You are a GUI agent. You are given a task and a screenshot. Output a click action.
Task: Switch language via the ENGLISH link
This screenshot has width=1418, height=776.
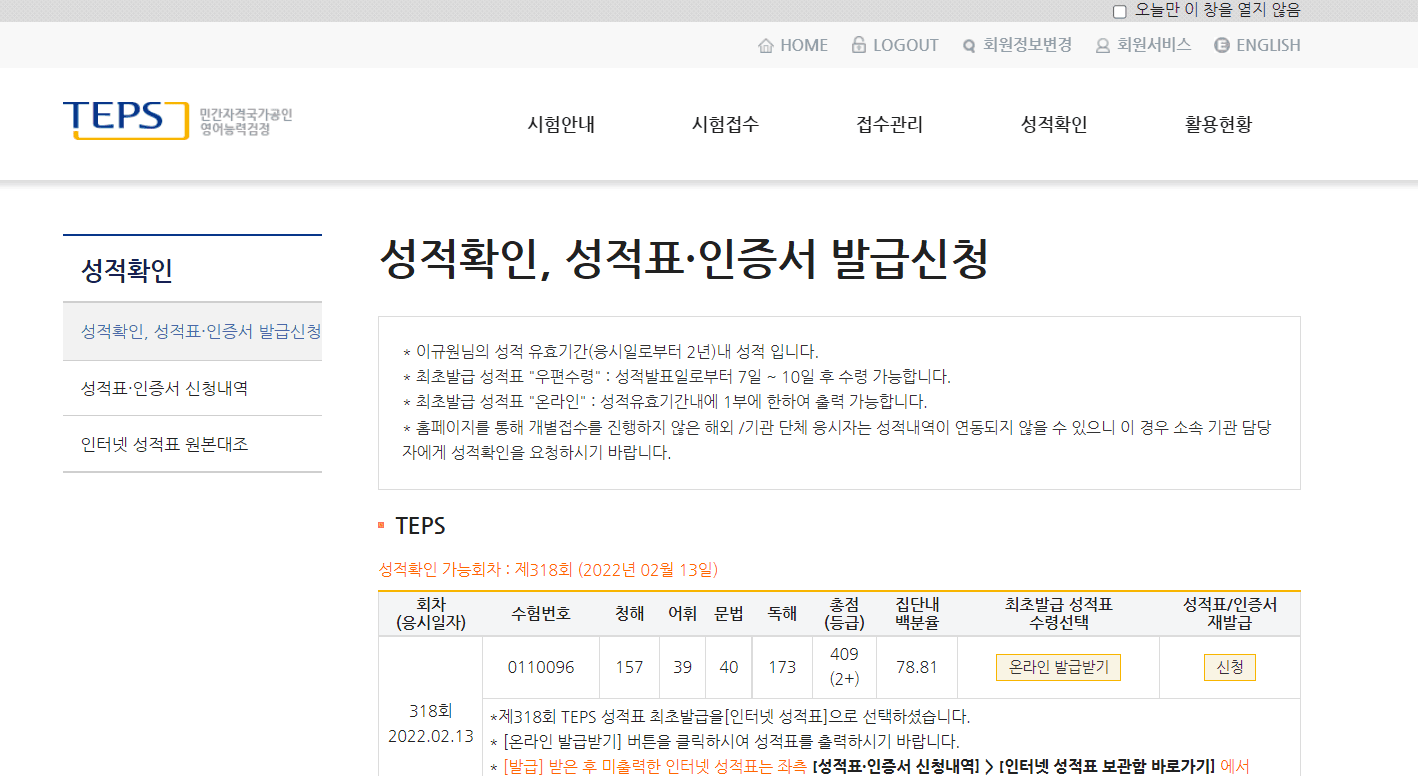pyautogui.click(x=1268, y=45)
